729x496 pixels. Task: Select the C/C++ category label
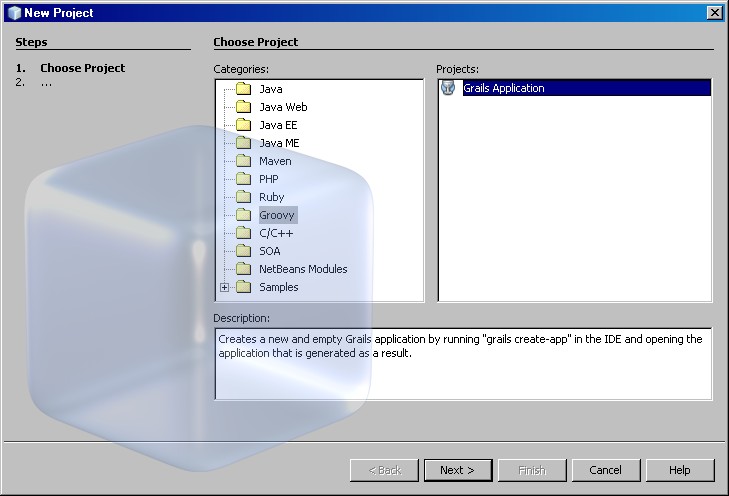coord(276,233)
